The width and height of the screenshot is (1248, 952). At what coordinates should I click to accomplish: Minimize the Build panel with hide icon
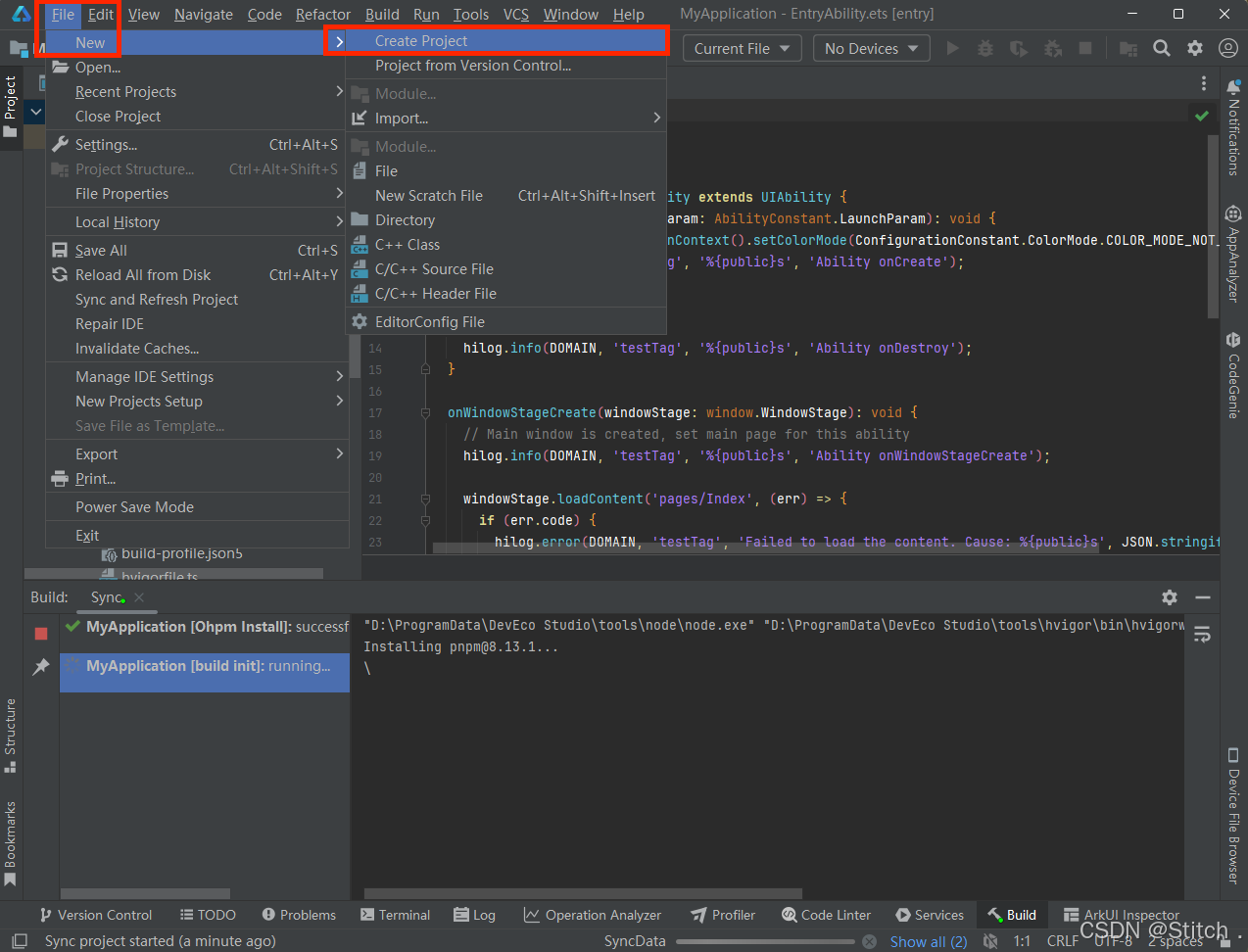click(1203, 597)
